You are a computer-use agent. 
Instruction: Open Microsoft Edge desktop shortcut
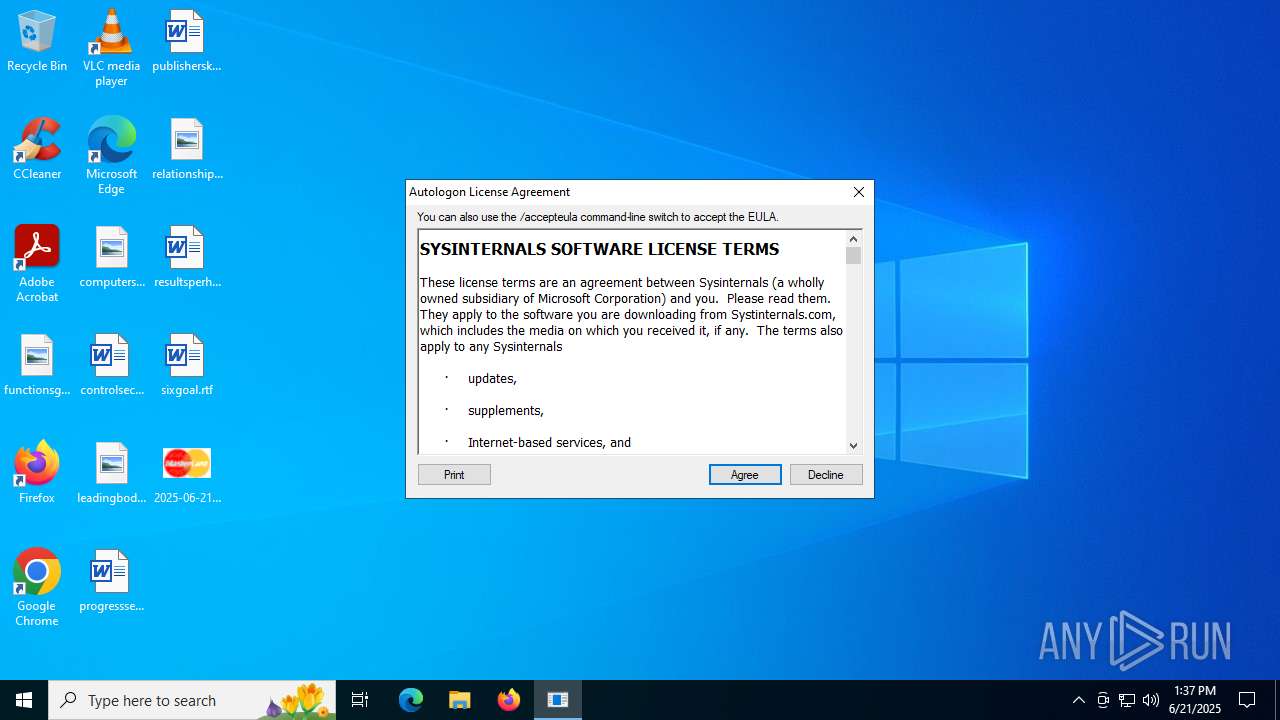point(111,156)
